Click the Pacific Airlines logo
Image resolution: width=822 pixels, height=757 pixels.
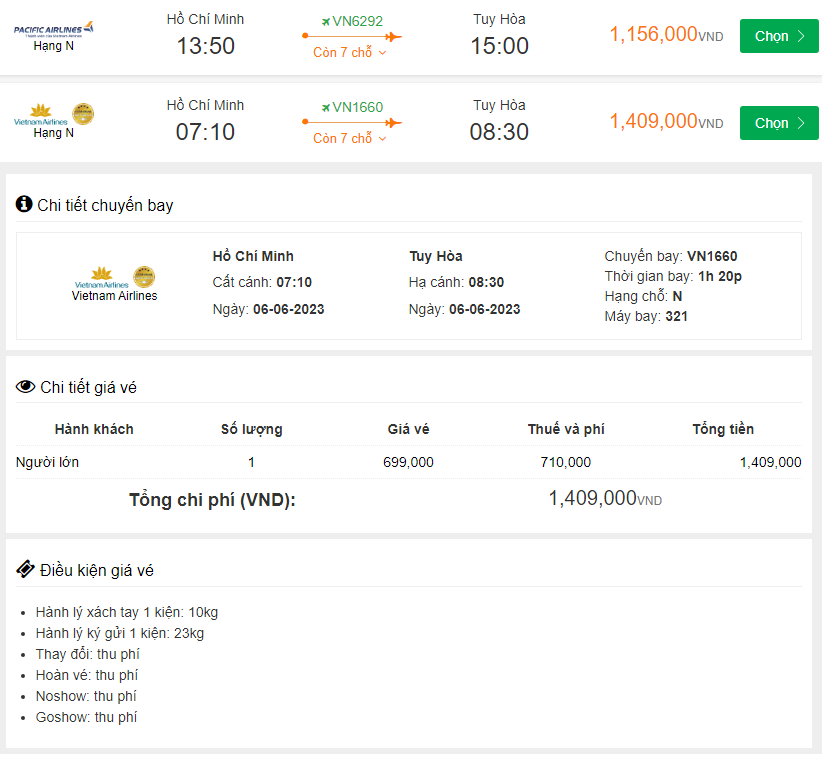pyautogui.click(x=54, y=29)
